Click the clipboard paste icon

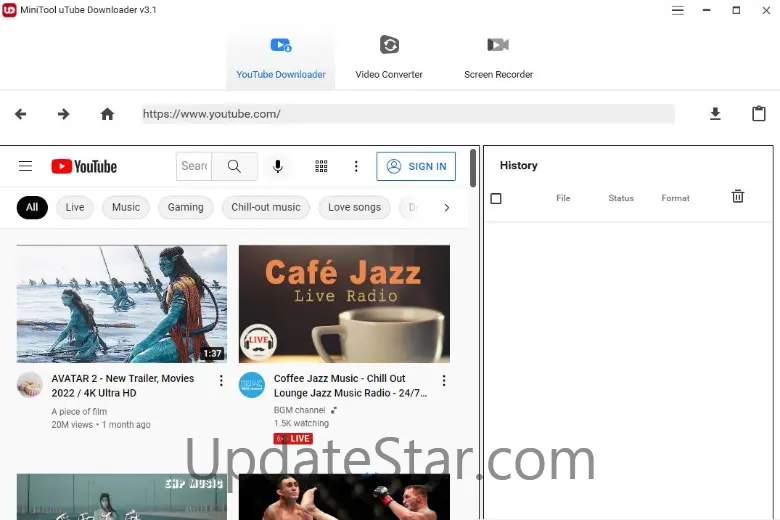tap(758, 113)
